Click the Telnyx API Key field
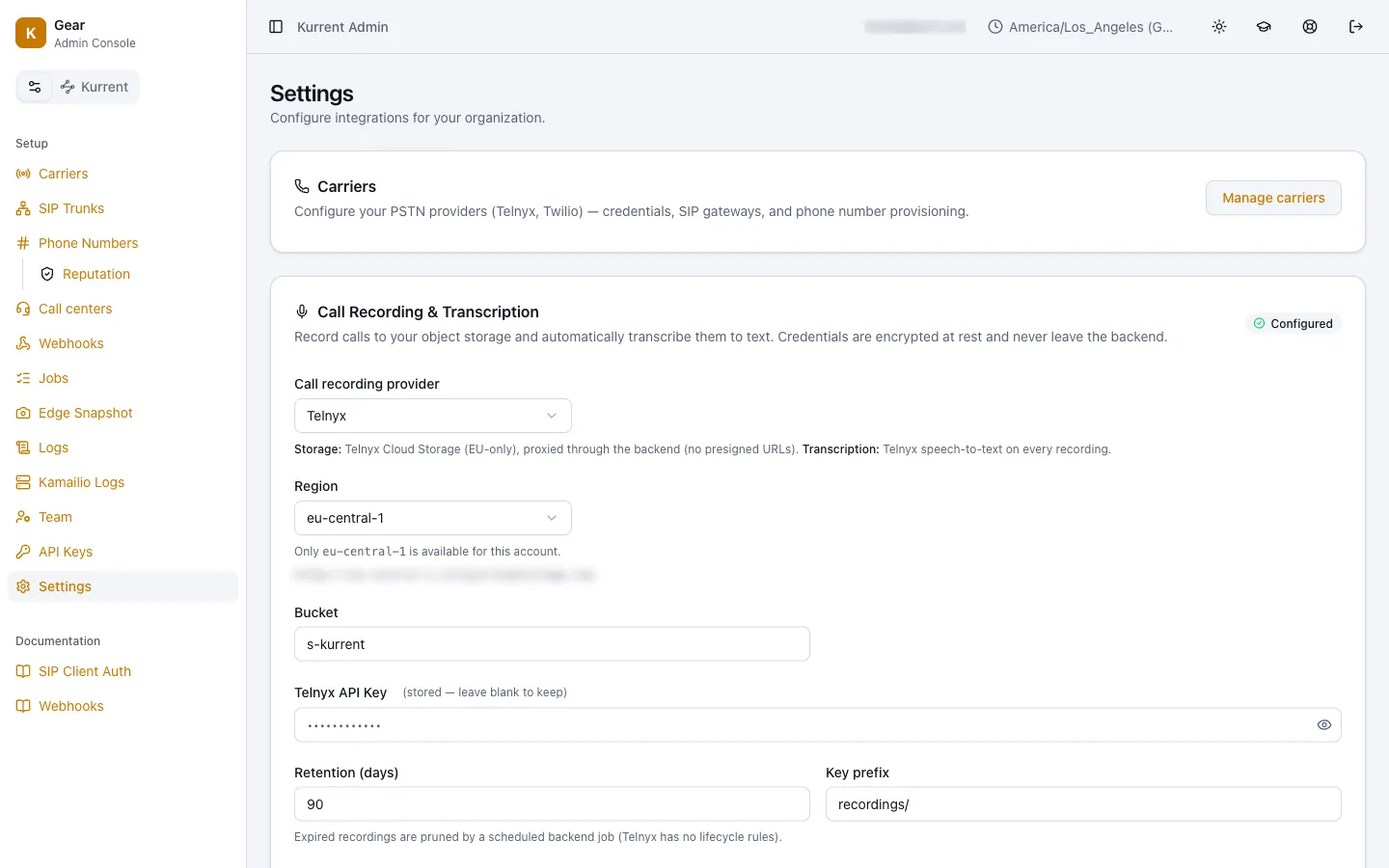The image size is (1389, 868). [818, 725]
